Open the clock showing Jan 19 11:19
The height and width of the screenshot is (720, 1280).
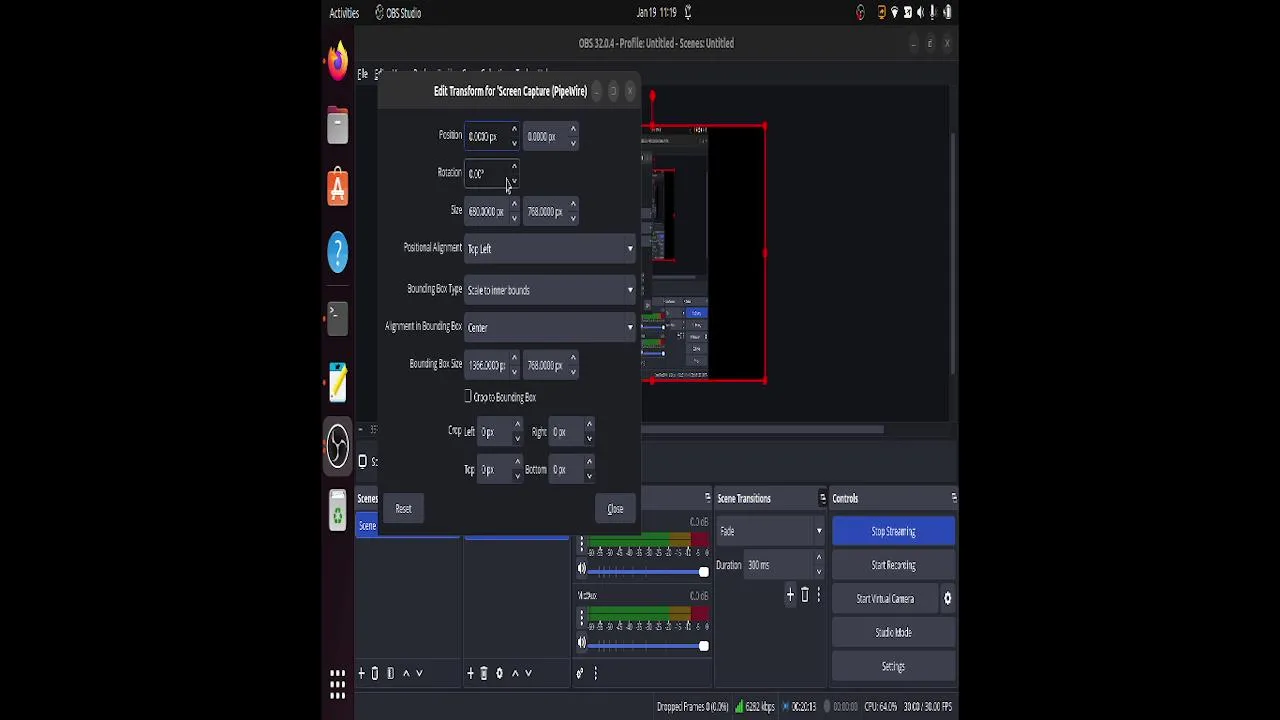pyautogui.click(x=656, y=13)
